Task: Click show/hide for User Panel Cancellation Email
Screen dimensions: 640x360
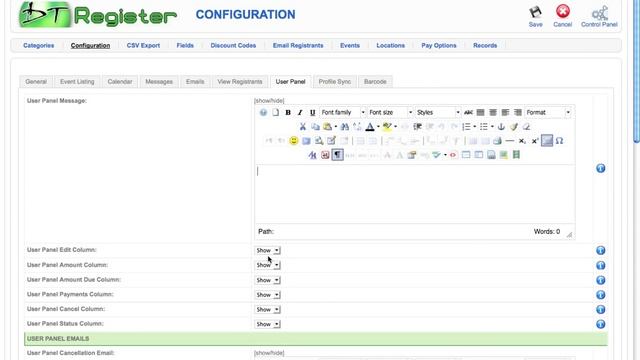Action: pyautogui.click(x=269, y=353)
